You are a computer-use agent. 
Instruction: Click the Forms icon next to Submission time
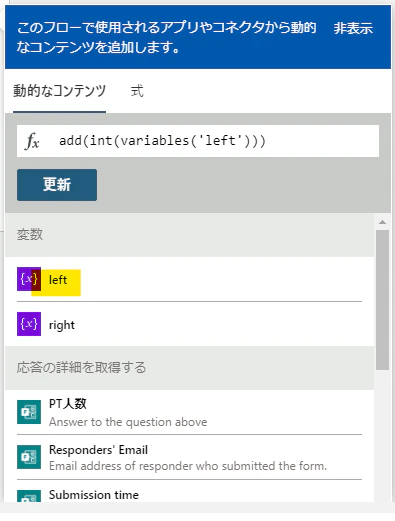pyautogui.click(x=29, y=496)
